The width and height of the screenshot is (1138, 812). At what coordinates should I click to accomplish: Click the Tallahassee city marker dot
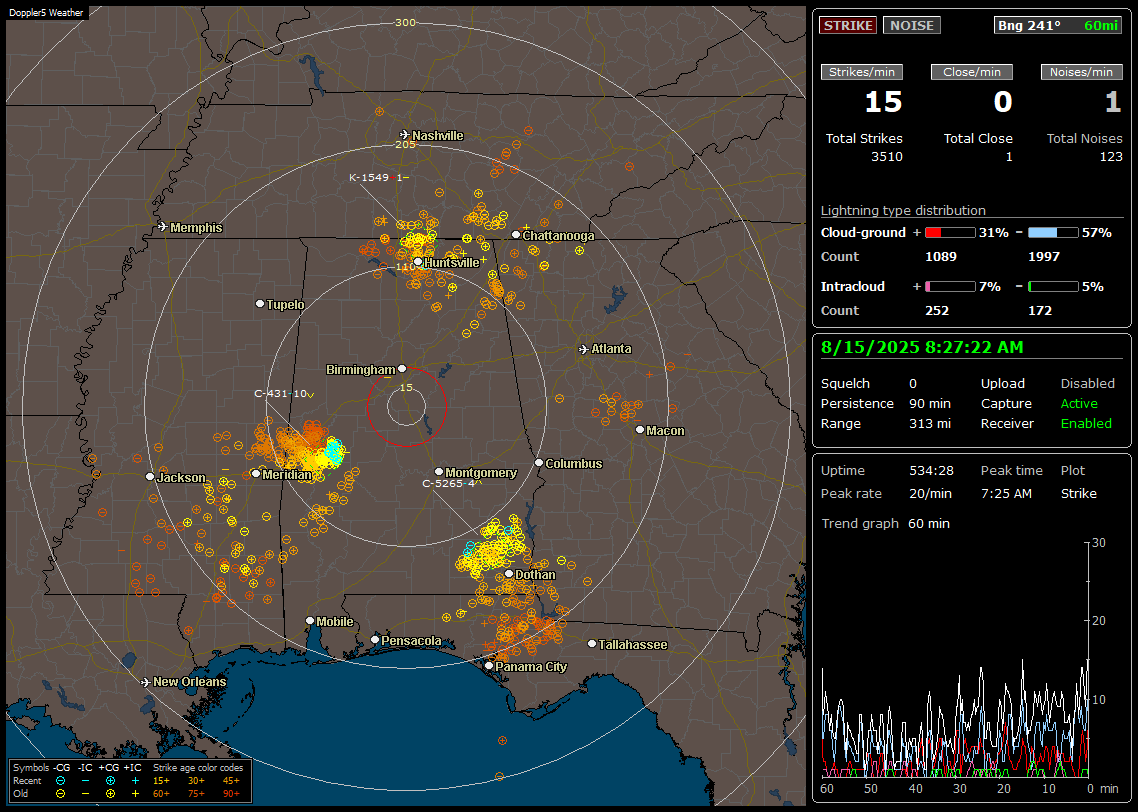point(592,644)
